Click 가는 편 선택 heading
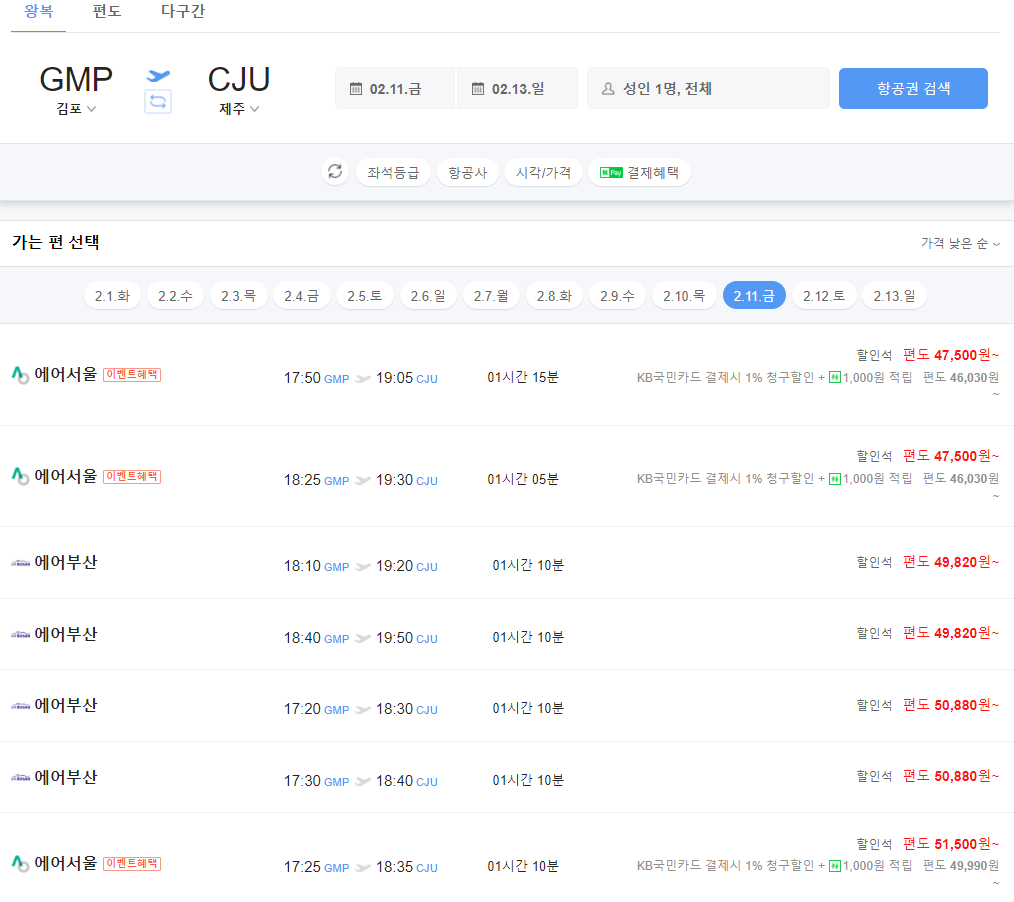The width and height of the screenshot is (1014, 902). (x=56, y=242)
